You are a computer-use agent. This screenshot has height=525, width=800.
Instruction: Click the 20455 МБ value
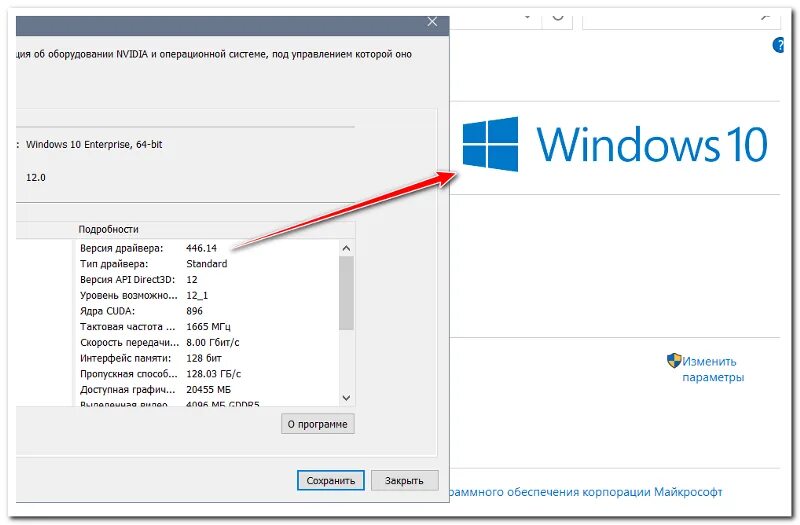[208, 390]
